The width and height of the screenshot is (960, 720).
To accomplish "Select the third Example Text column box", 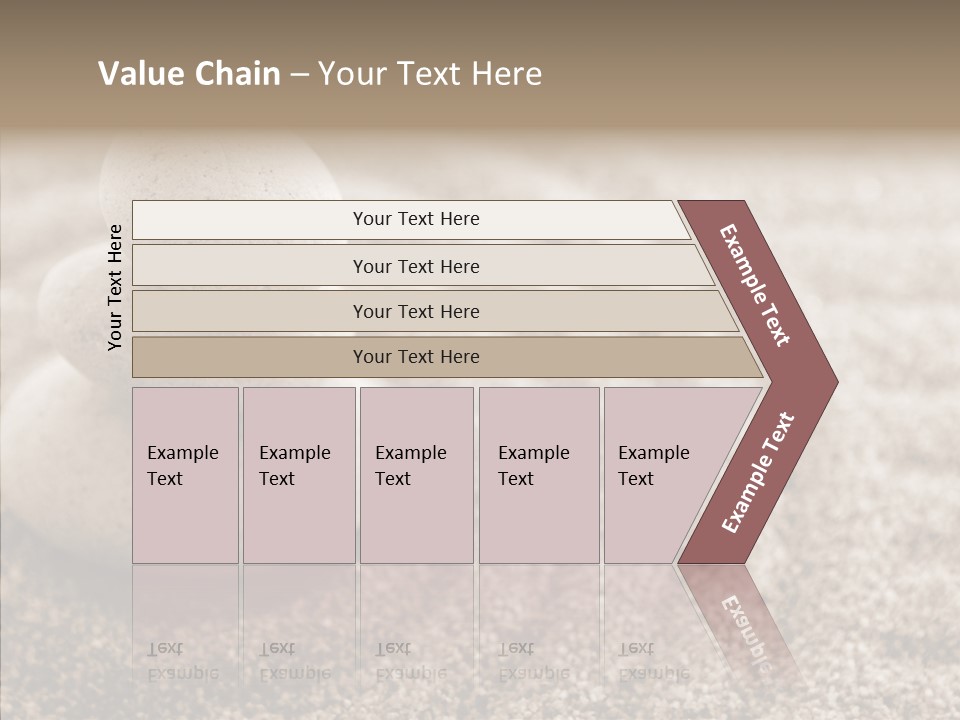I will click(417, 475).
